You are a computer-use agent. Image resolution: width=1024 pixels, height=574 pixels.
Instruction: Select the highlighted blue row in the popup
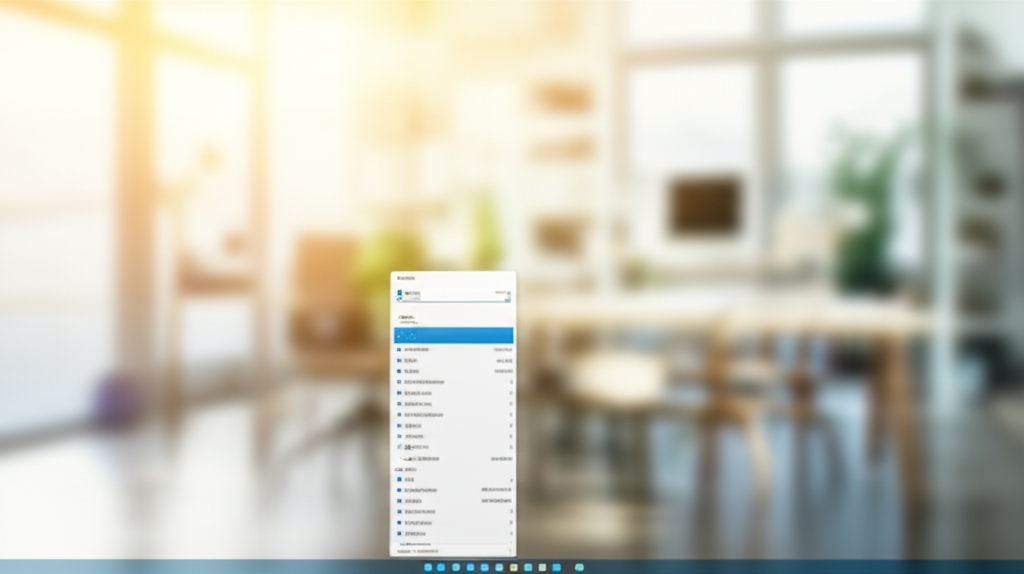tap(453, 335)
